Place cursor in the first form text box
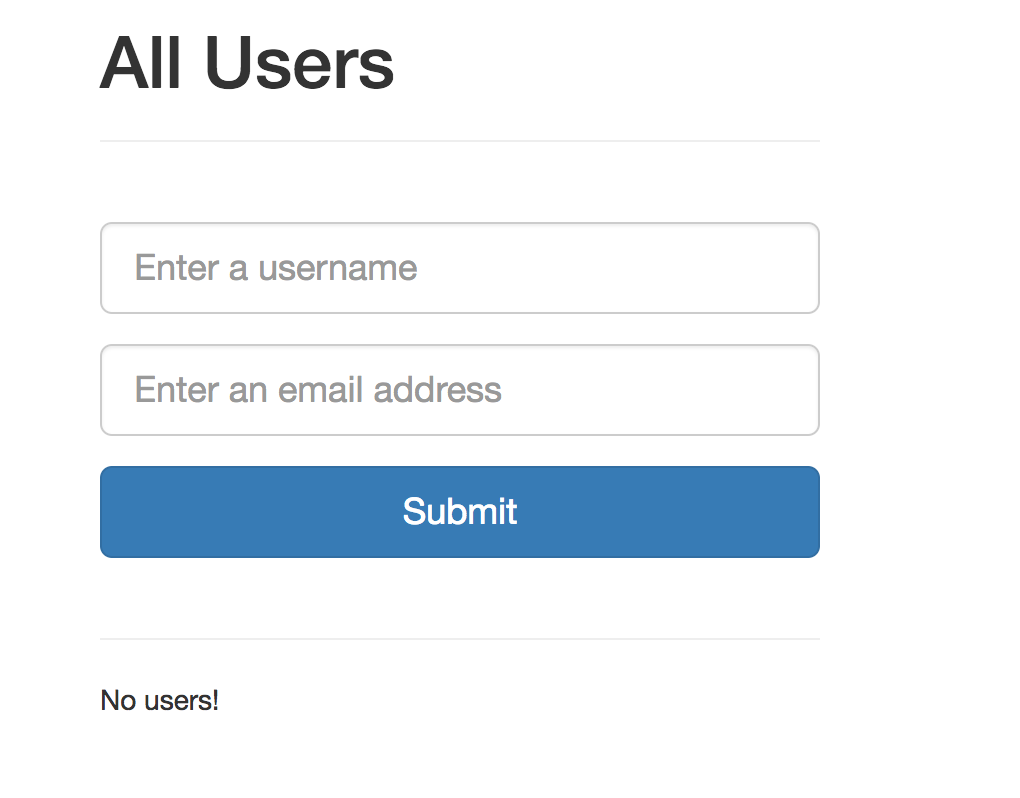 click(460, 268)
